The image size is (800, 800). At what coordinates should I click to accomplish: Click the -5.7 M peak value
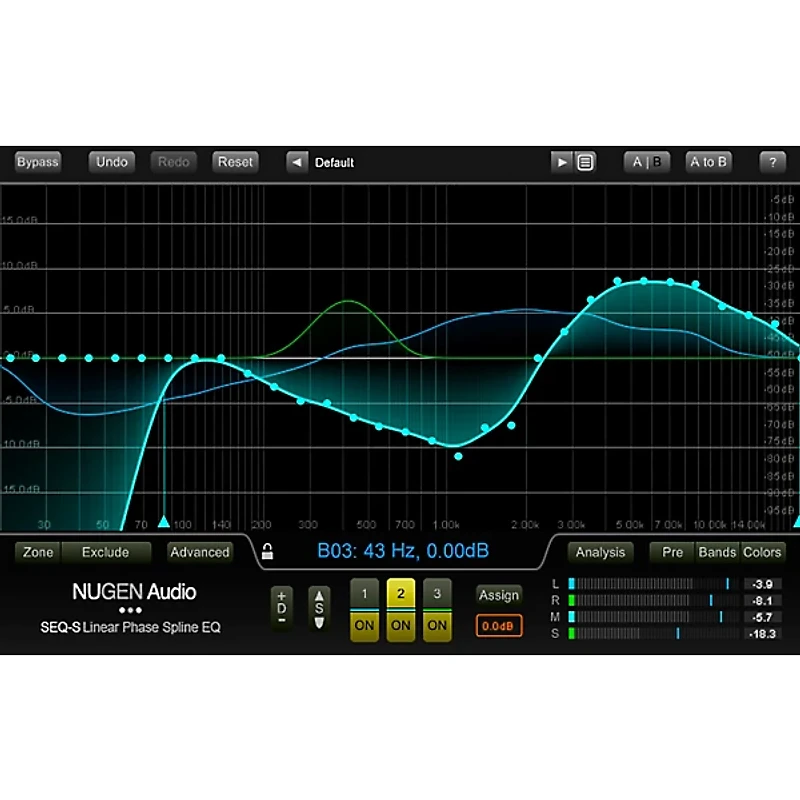point(762,617)
